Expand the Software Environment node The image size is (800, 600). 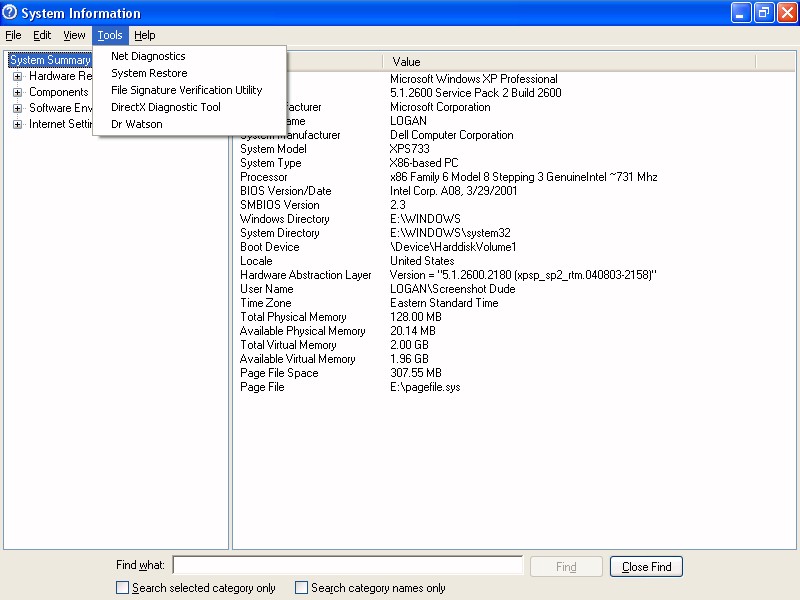click(x=17, y=108)
